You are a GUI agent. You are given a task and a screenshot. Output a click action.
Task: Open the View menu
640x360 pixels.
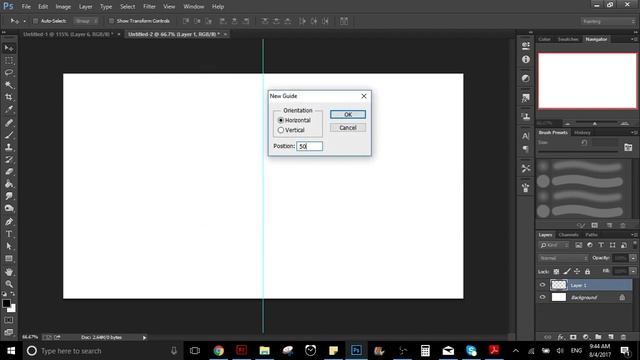[169, 7]
